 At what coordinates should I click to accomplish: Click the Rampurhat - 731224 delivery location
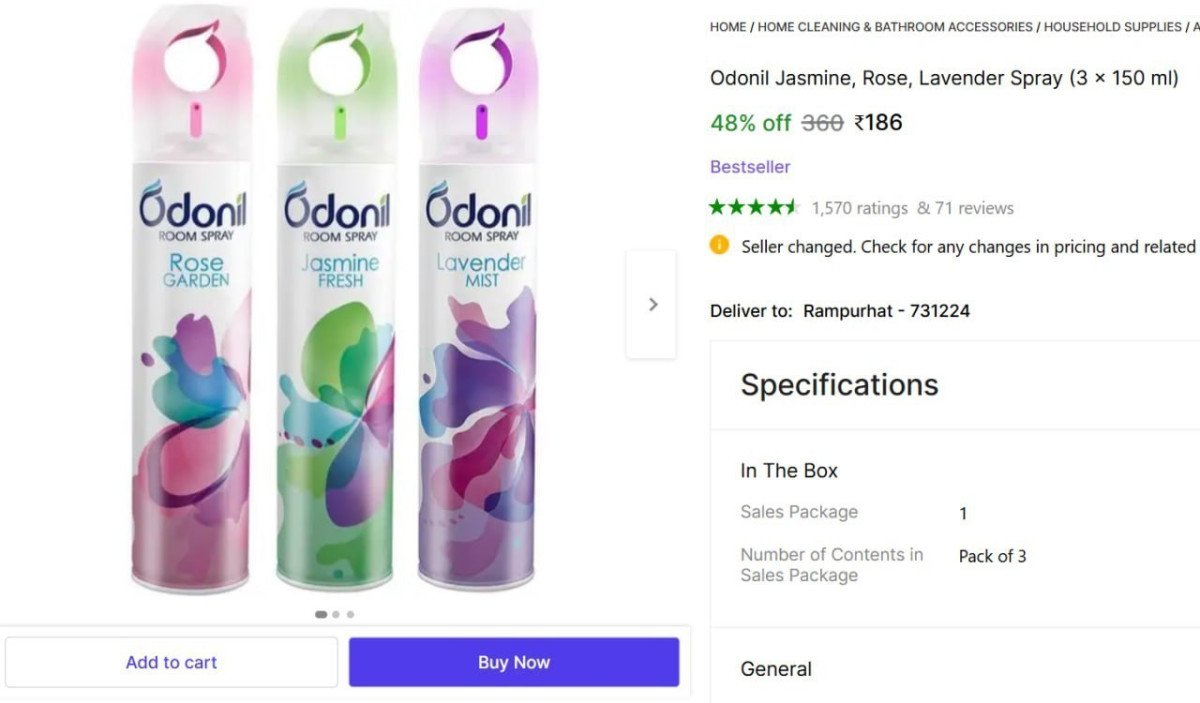pos(886,310)
